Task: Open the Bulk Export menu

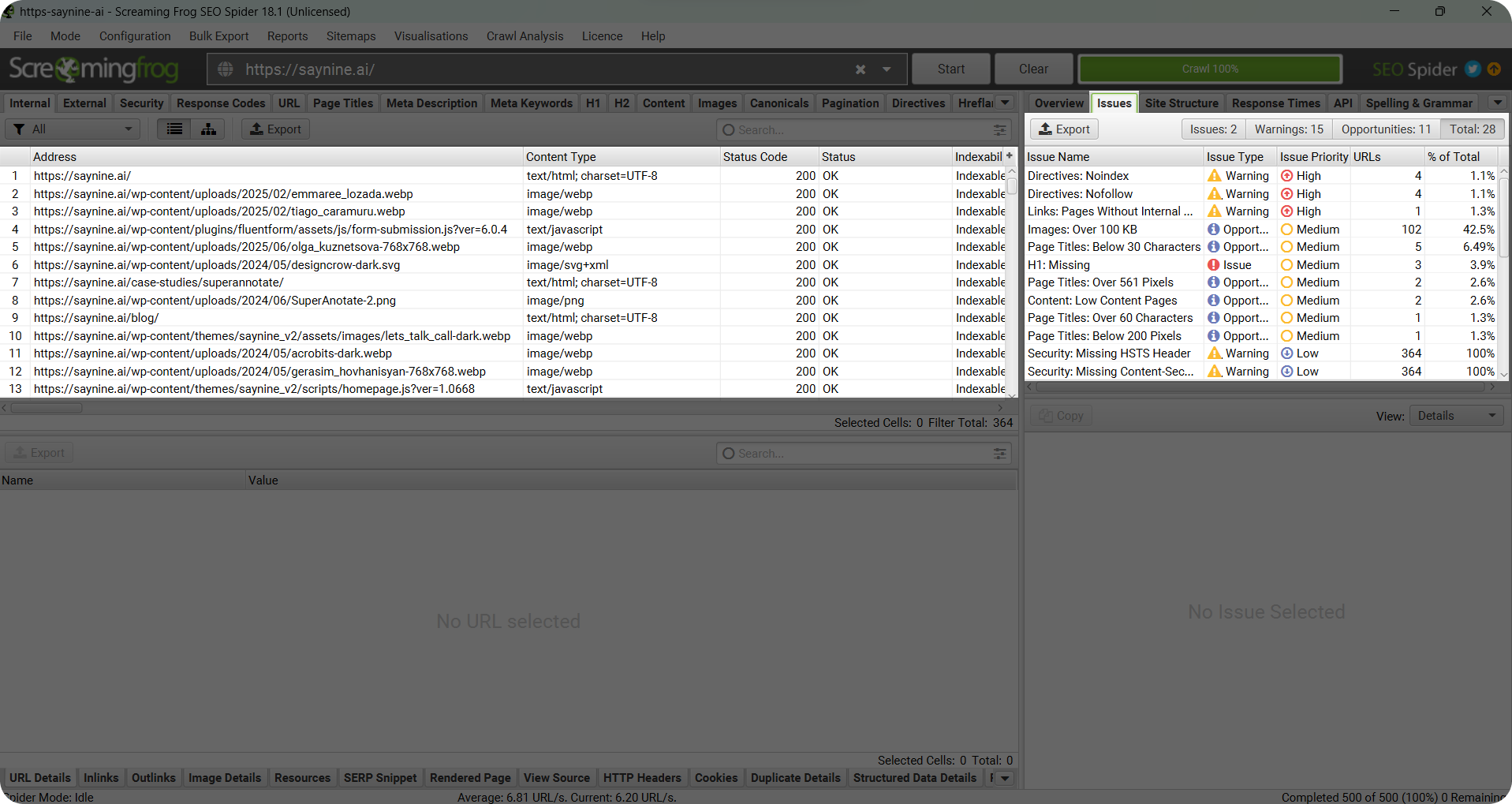Action: click(x=218, y=36)
